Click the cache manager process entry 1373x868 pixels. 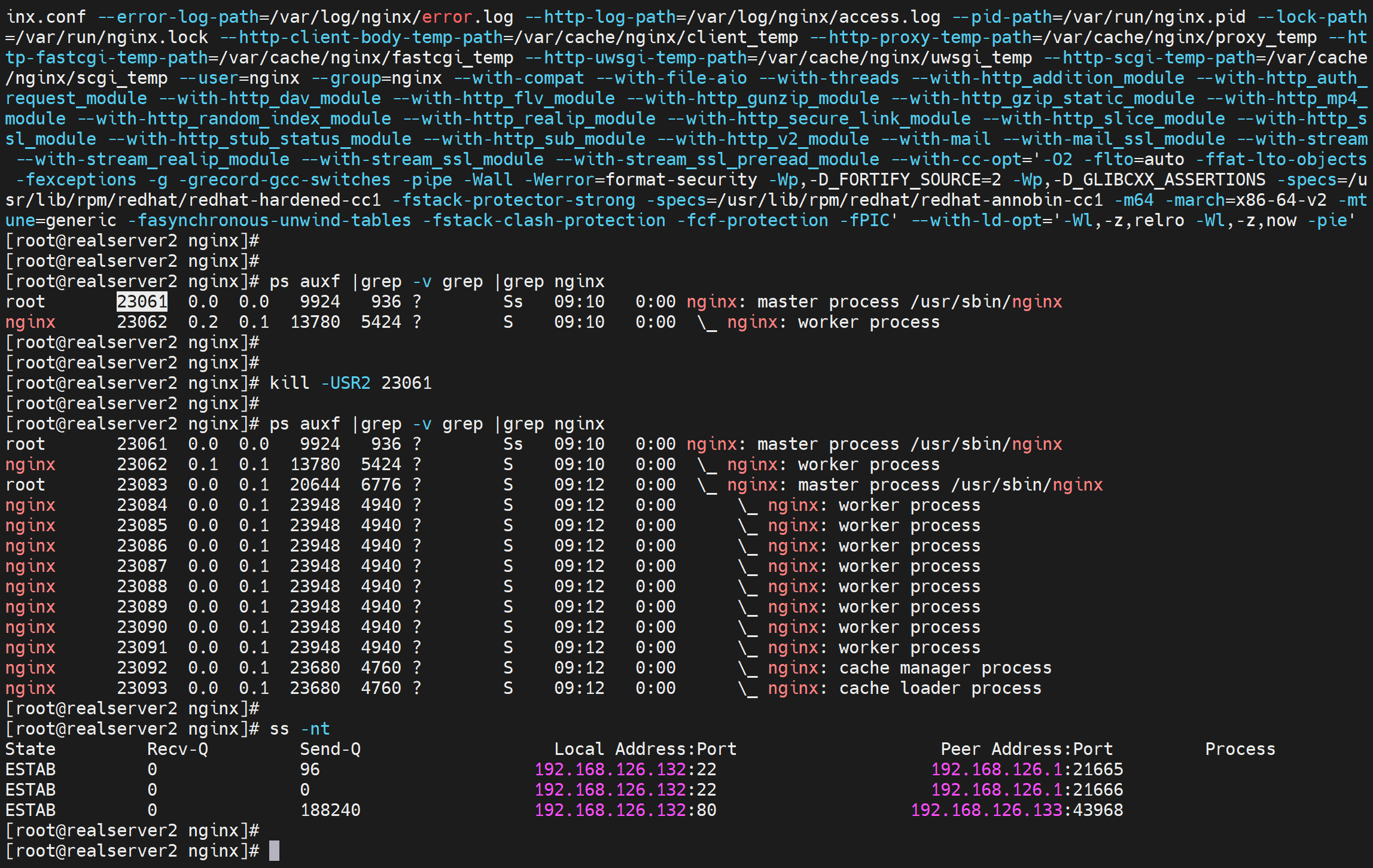coord(945,668)
